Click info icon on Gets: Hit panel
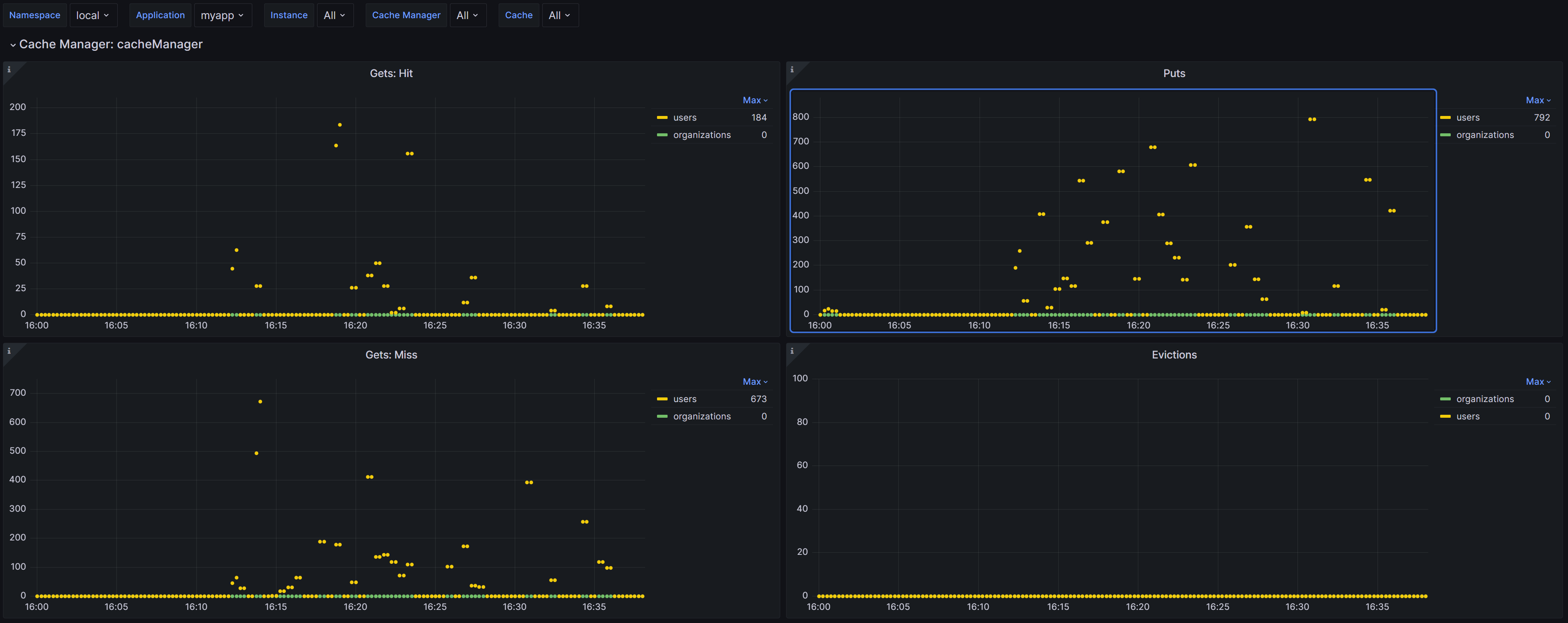The image size is (1568, 623). click(9, 69)
